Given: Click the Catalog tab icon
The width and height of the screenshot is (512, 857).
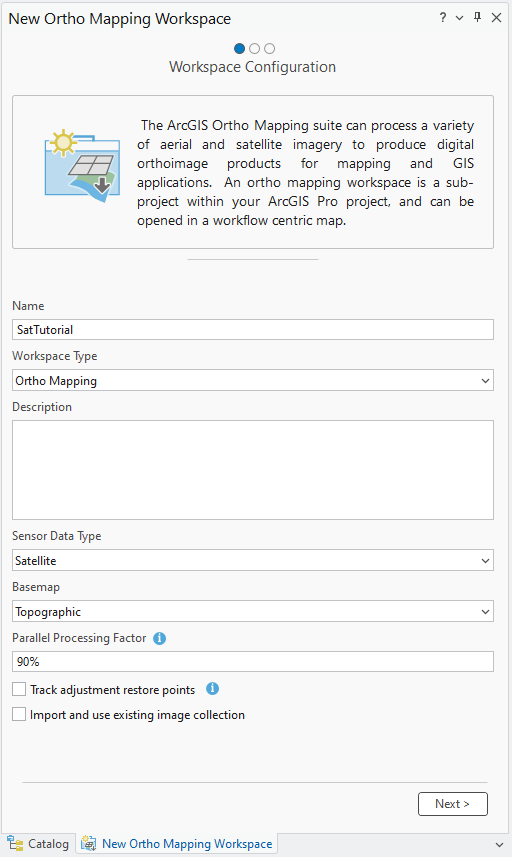Looking at the screenshot, I should 15,843.
